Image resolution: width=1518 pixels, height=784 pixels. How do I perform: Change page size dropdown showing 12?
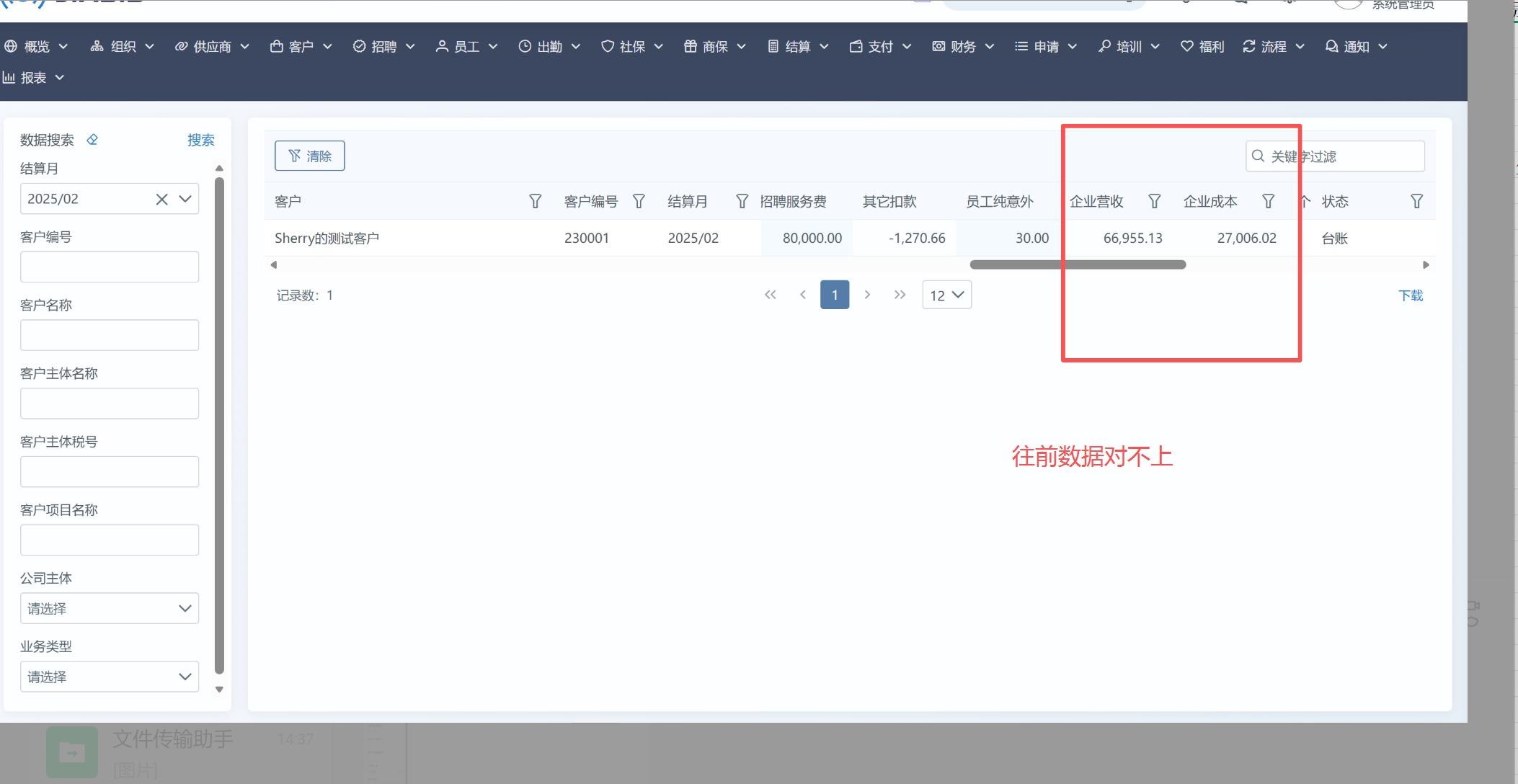tap(946, 295)
